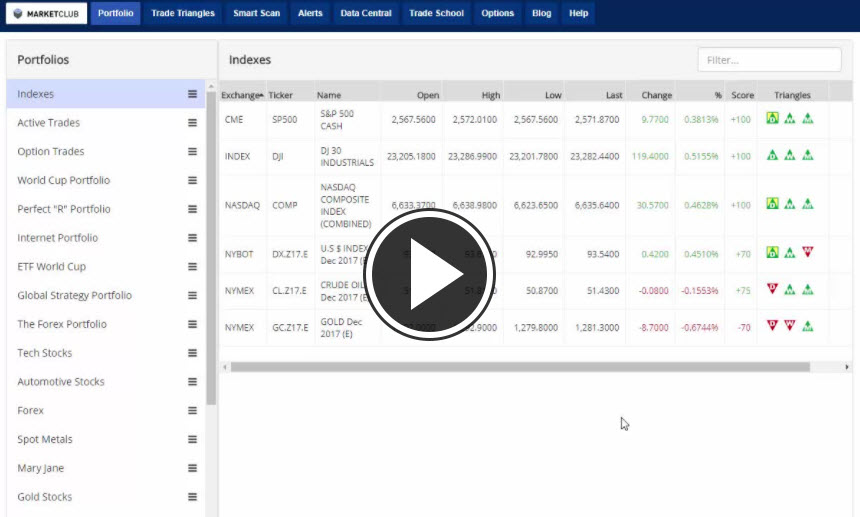Open menu icon for Internet Portfolio
The width and height of the screenshot is (860, 517).
point(193,238)
